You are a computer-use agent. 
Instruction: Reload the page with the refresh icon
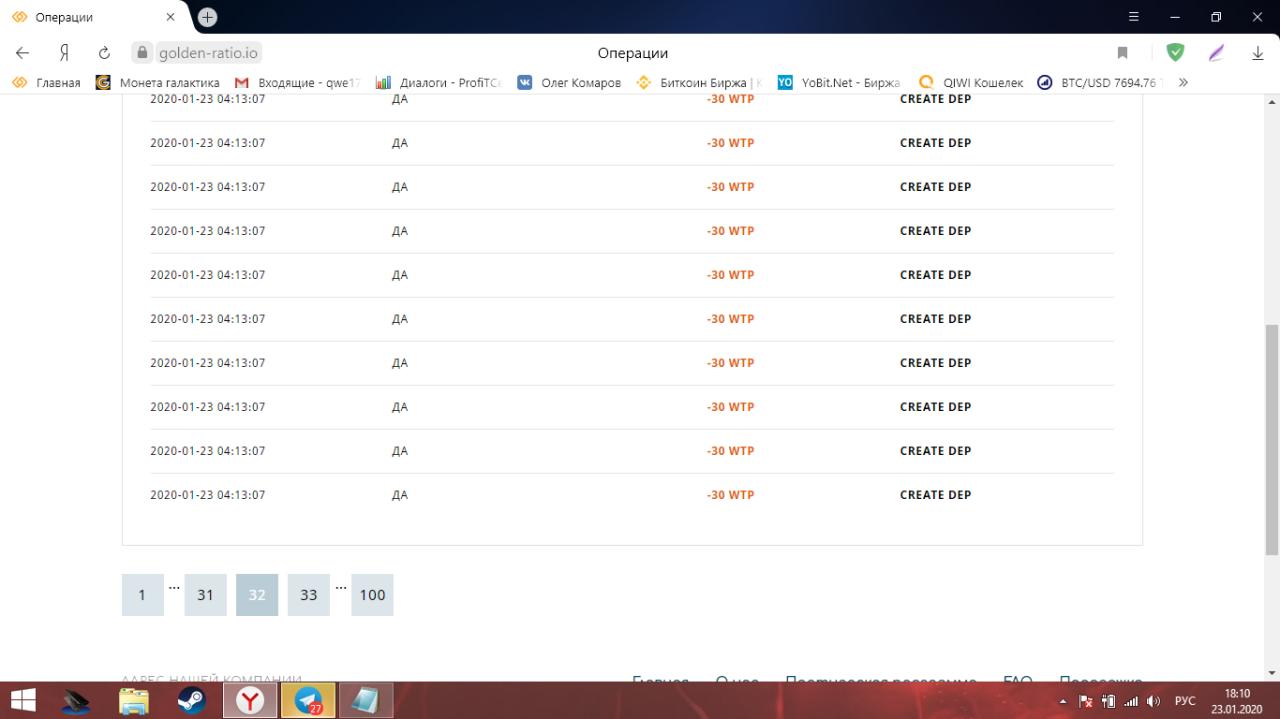[x=104, y=53]
